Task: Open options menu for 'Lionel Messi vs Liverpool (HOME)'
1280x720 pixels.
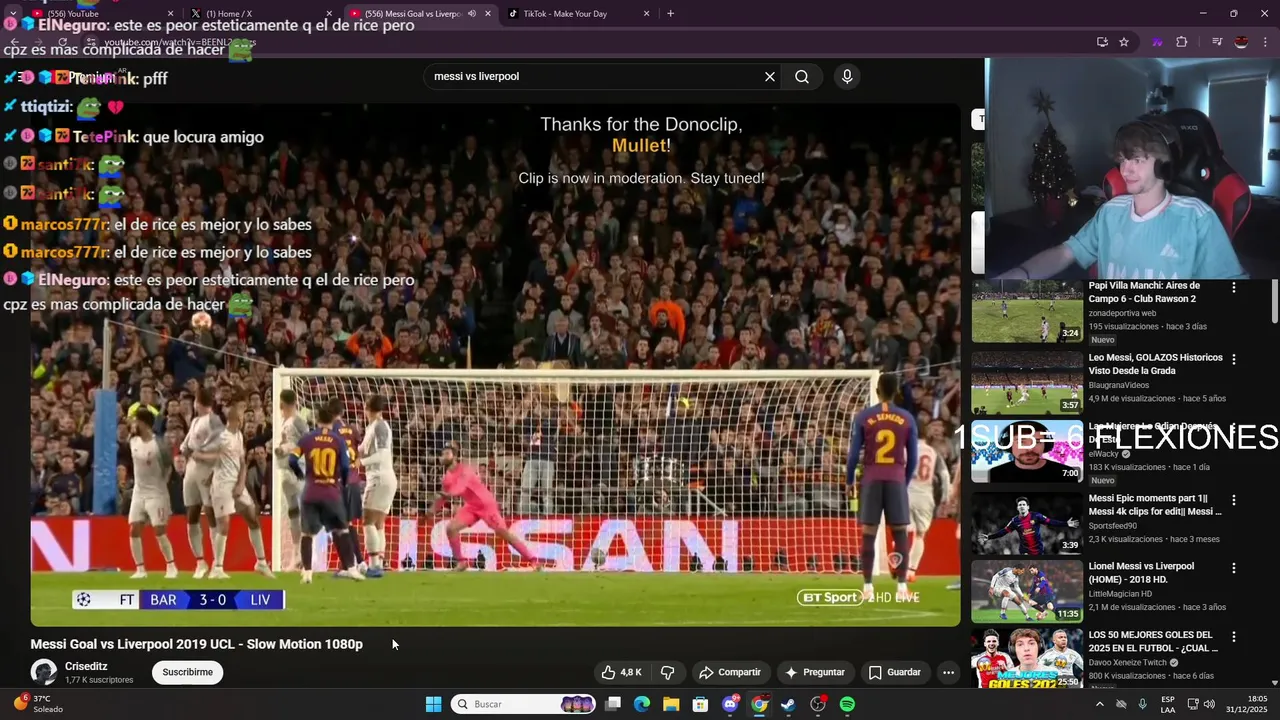Action: (x=1233, y=568)
